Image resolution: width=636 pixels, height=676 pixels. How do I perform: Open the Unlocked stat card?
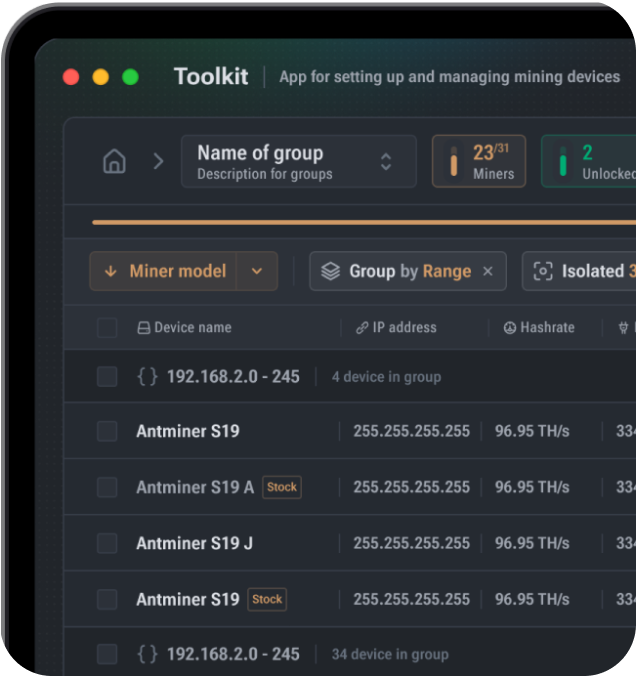coord(589,161)
